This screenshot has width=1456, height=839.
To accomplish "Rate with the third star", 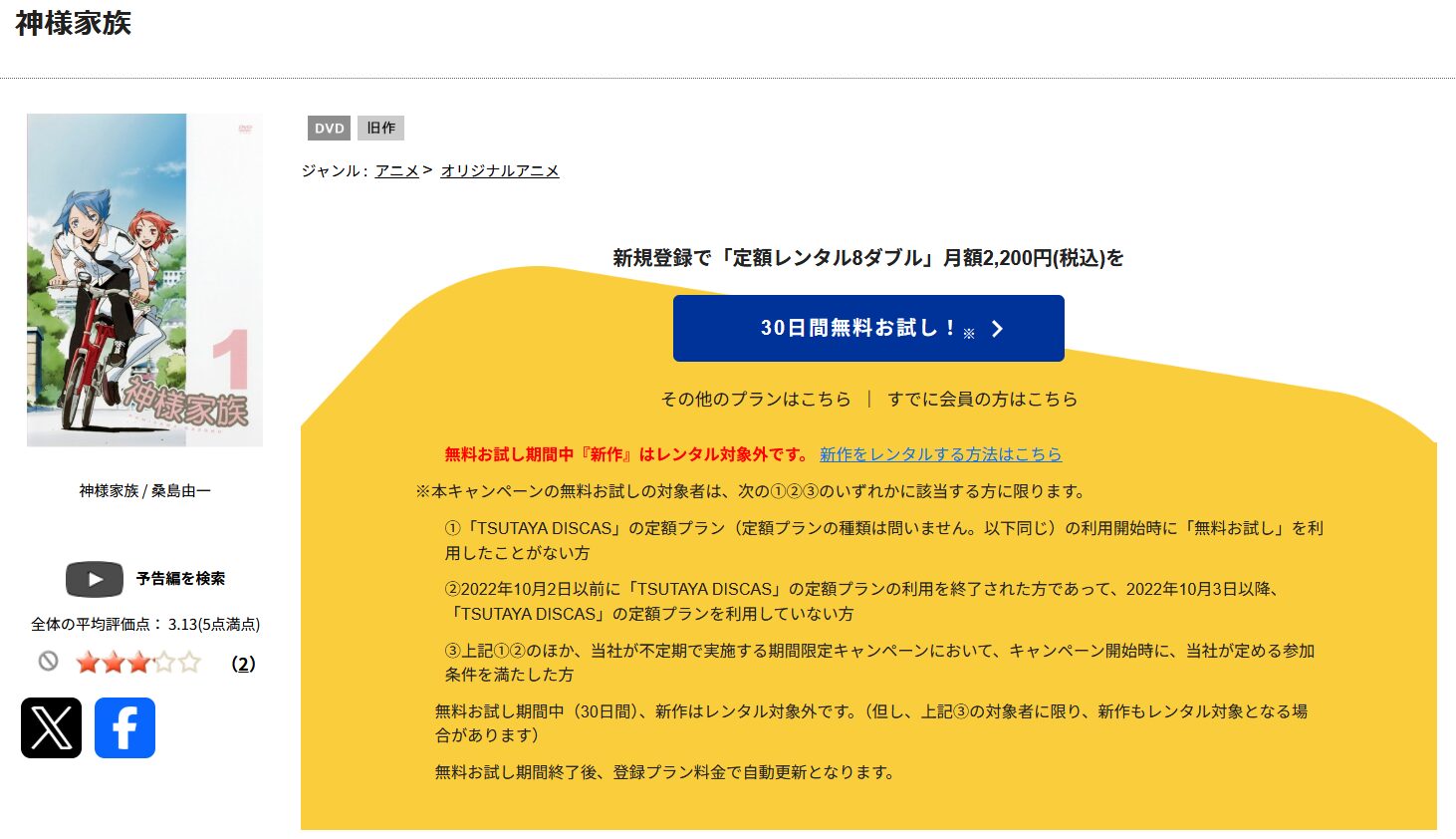I will tap(139, 663).
